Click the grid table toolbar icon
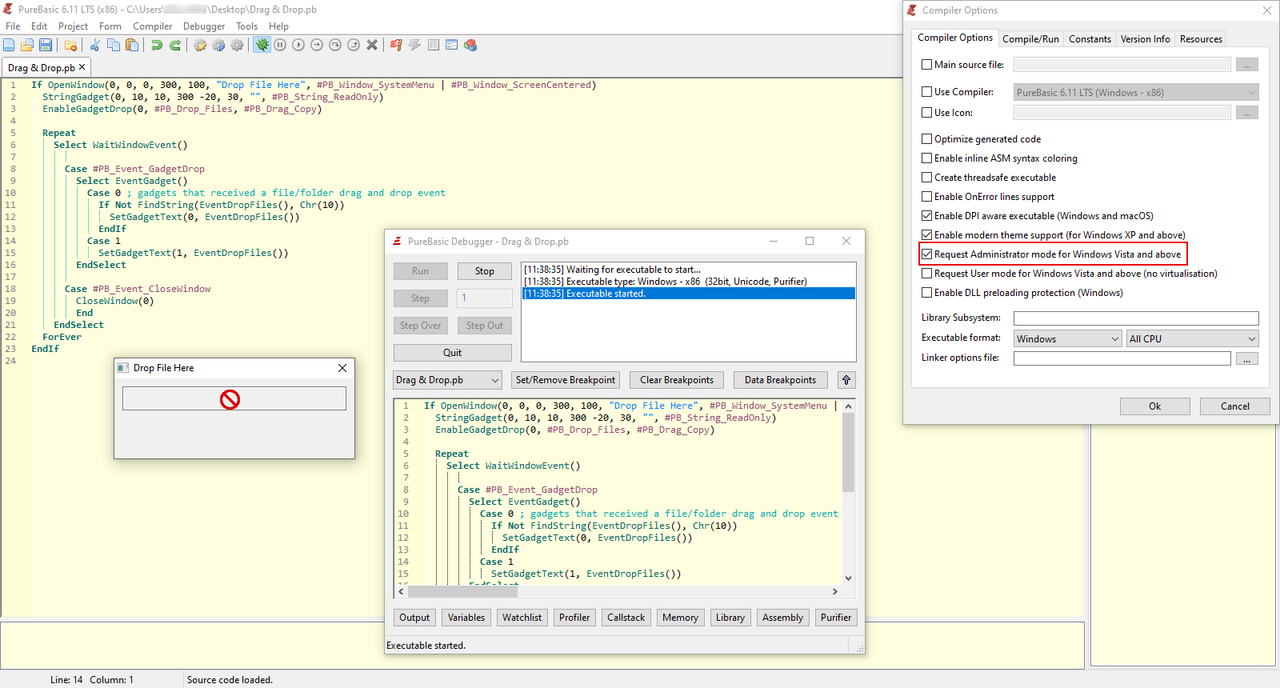 (433, 45)
